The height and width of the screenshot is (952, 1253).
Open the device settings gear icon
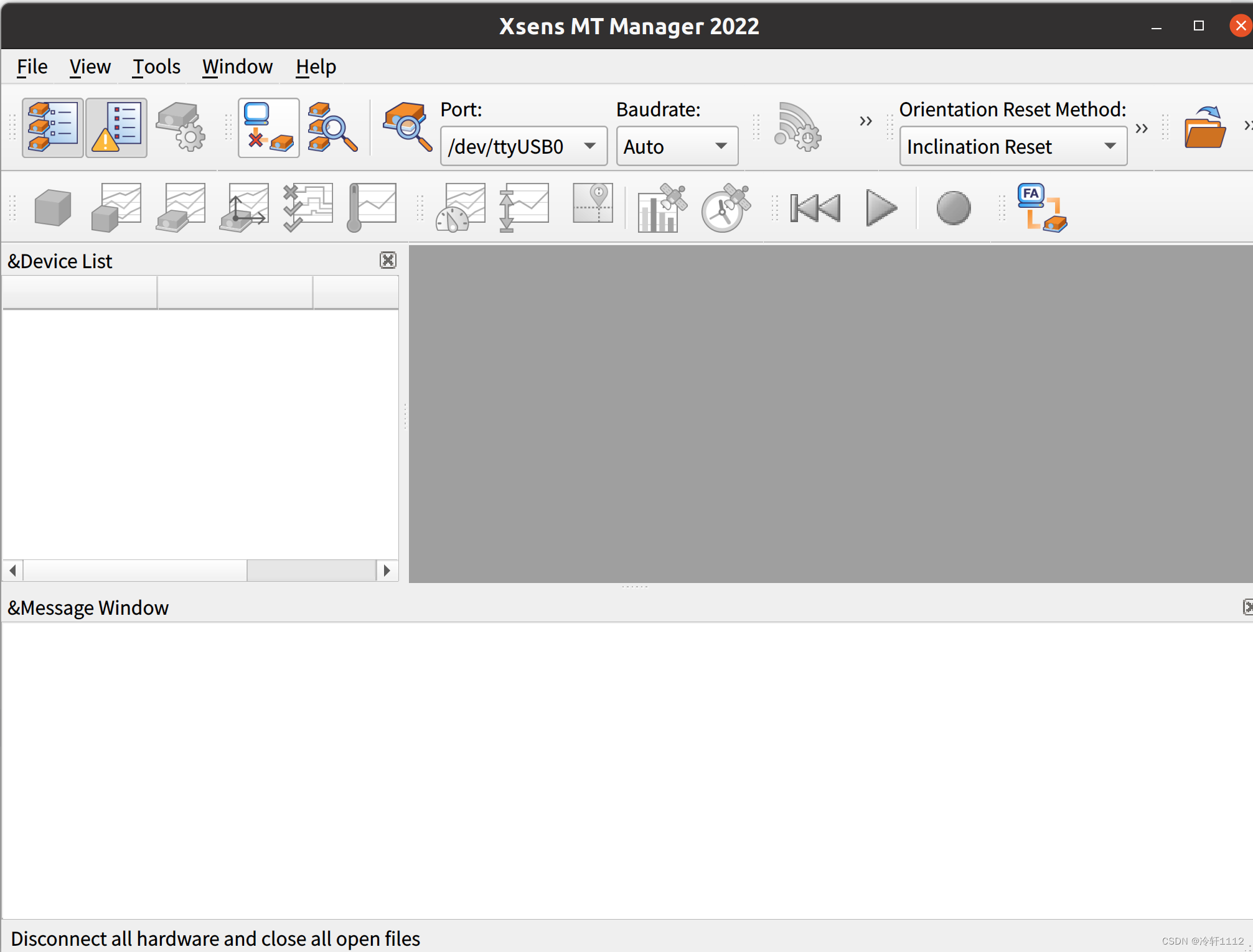click(x=181, y=128)
